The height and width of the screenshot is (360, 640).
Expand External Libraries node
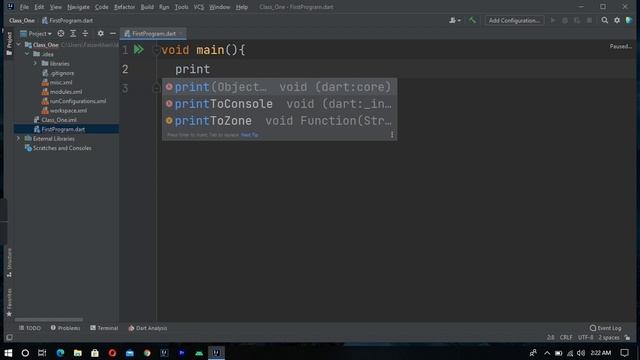pos(18,138)
